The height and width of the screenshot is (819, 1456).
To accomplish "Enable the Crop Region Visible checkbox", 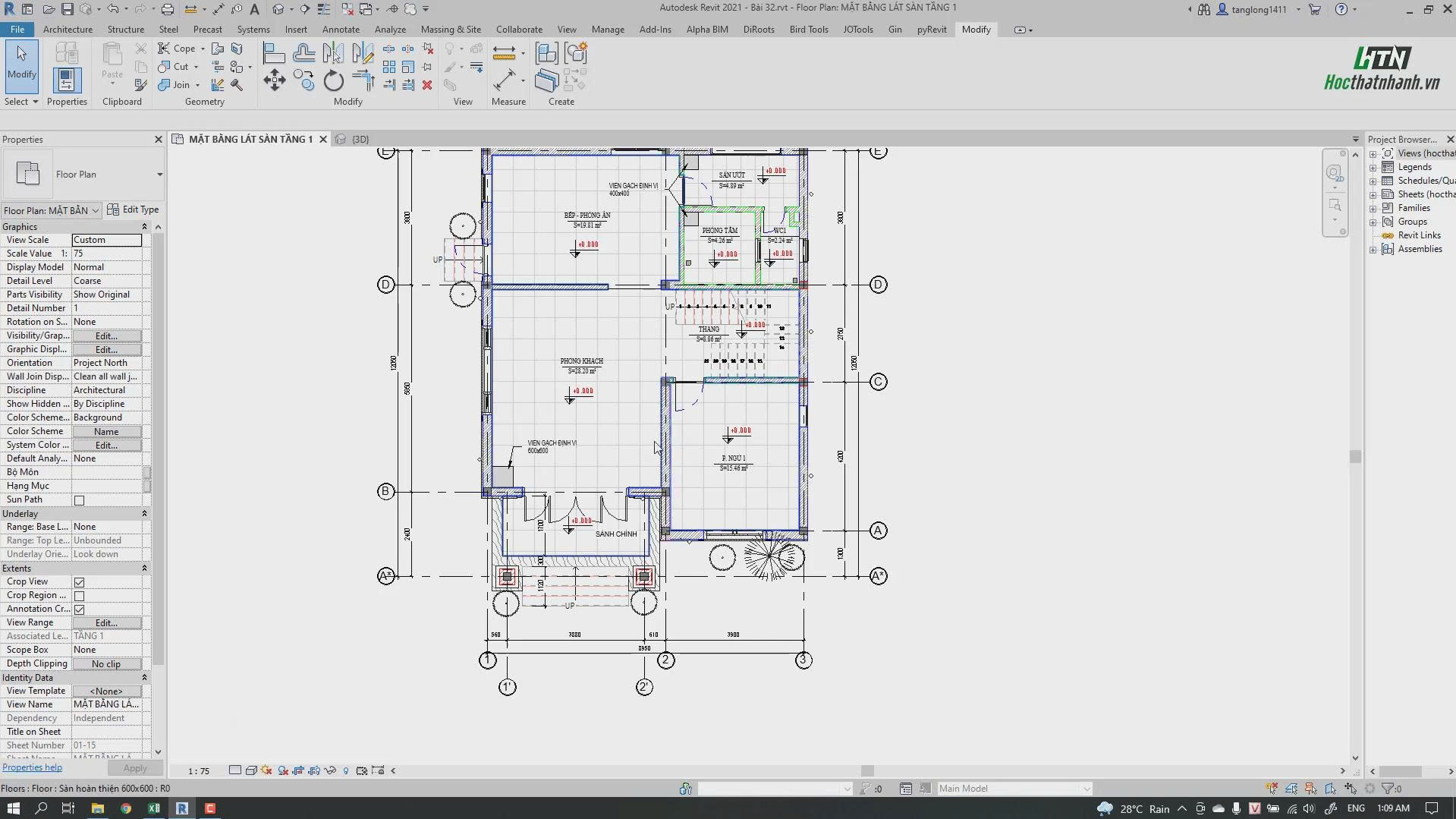I will tap(79, 596).
